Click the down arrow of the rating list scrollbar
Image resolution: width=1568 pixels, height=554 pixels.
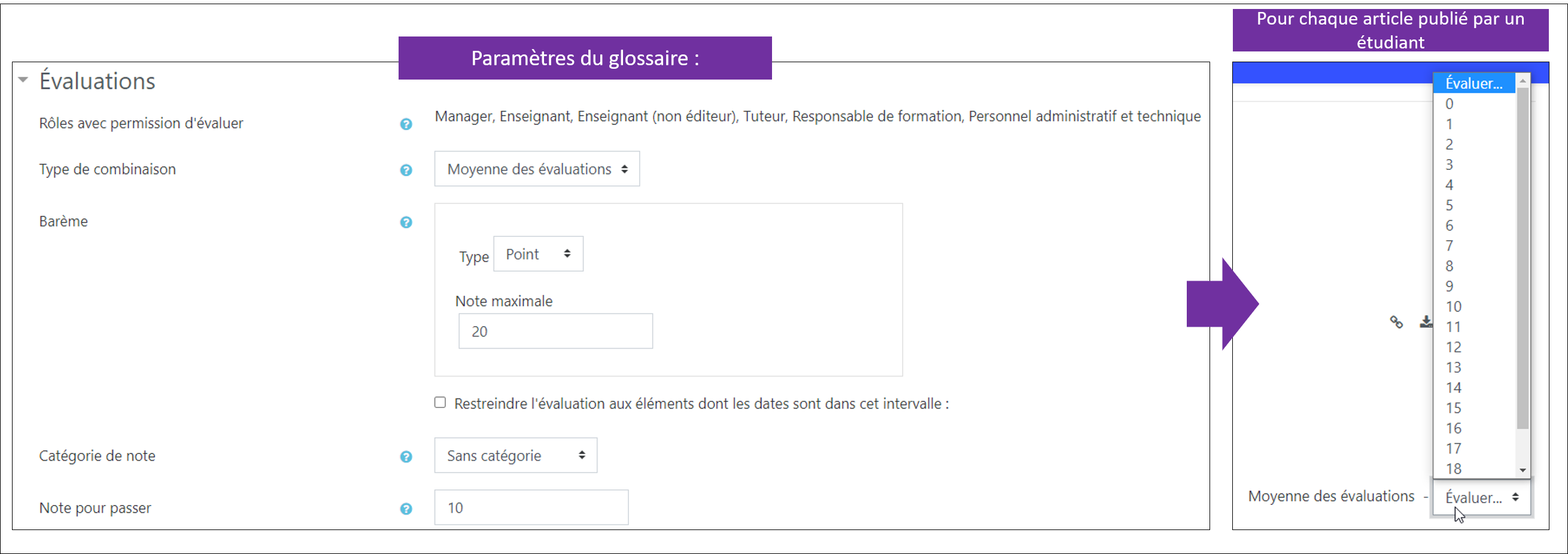click(x=1523, y=470)
